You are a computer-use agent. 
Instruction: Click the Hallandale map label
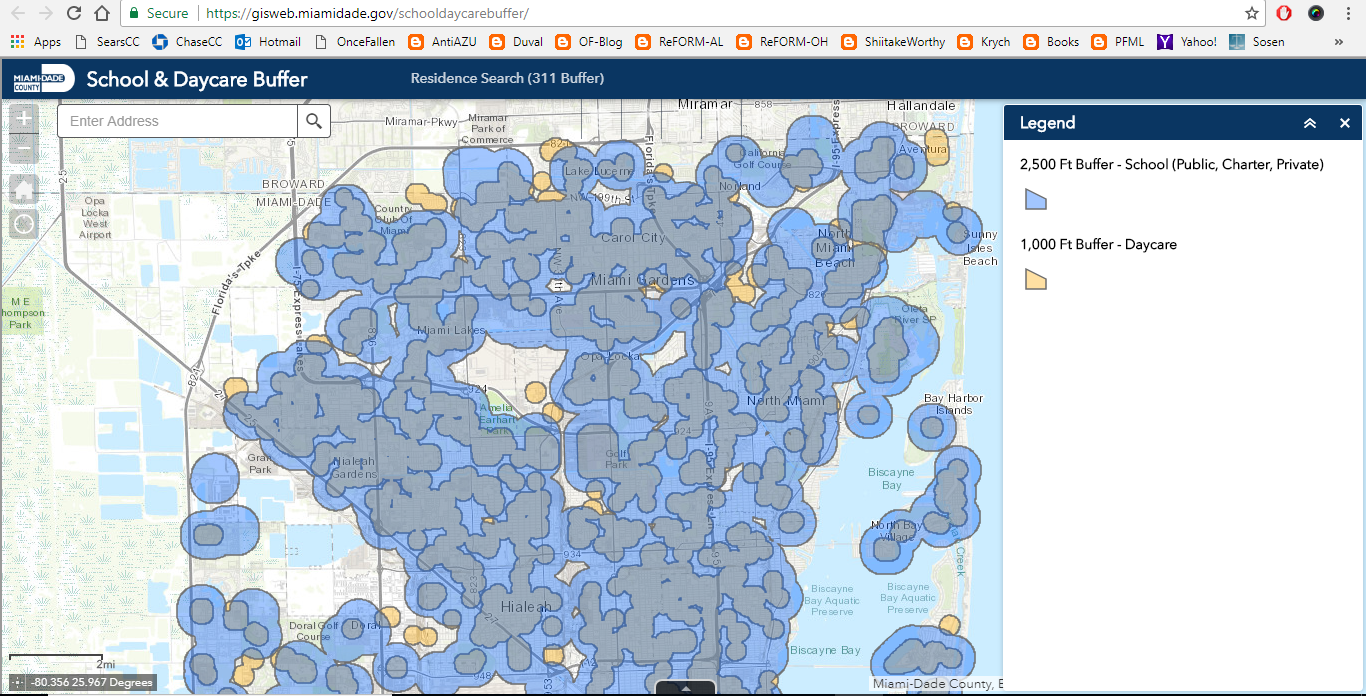pos(921,105)
